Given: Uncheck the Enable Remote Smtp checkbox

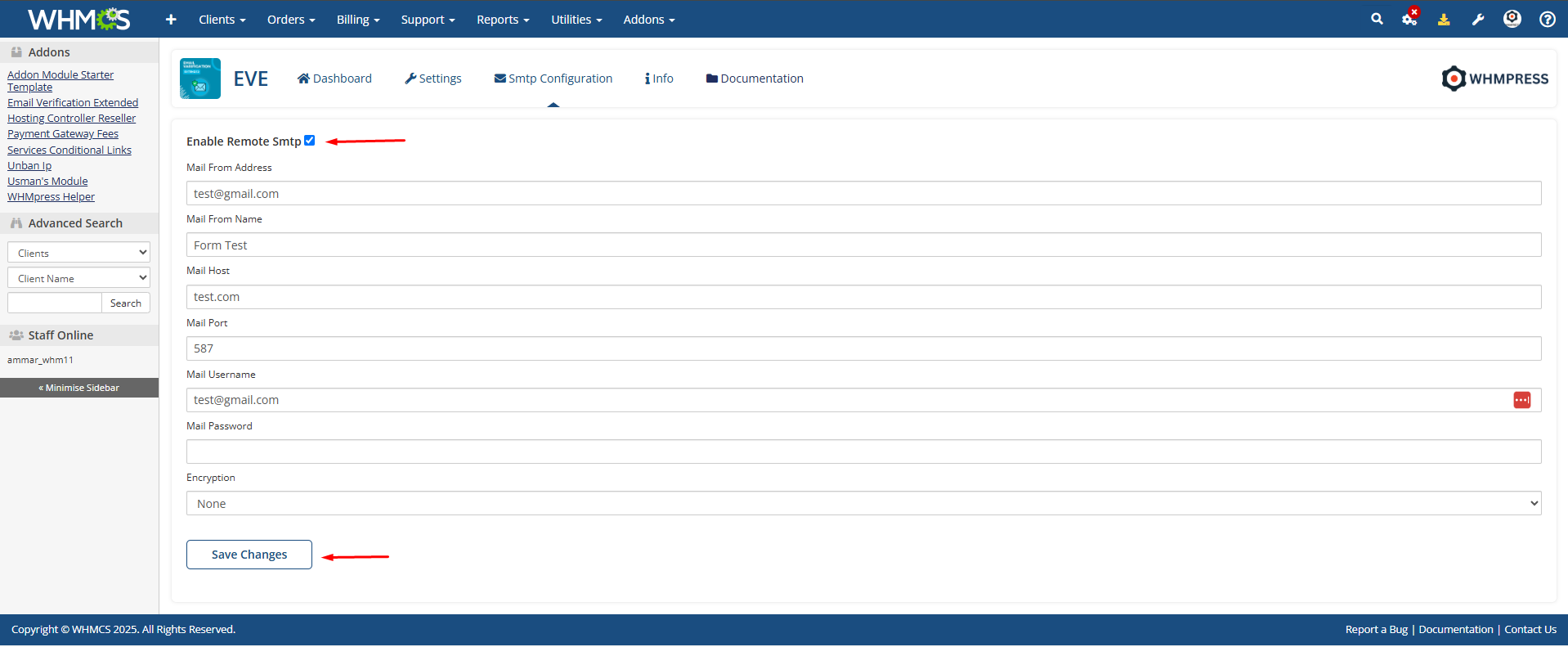Looking at the screenshot, I should click(310, 141).
